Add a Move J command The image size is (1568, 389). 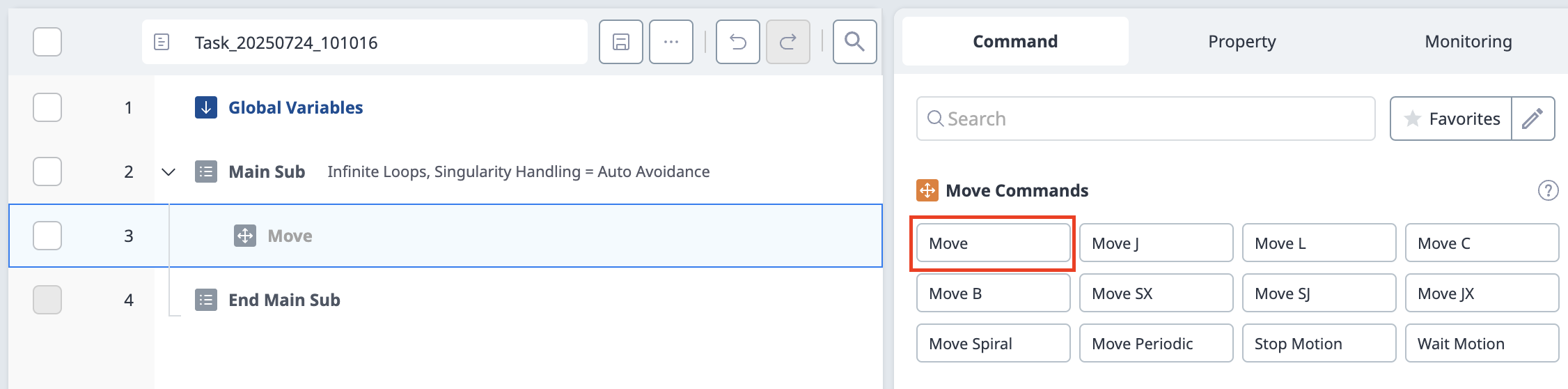[x=1156, y=243]
